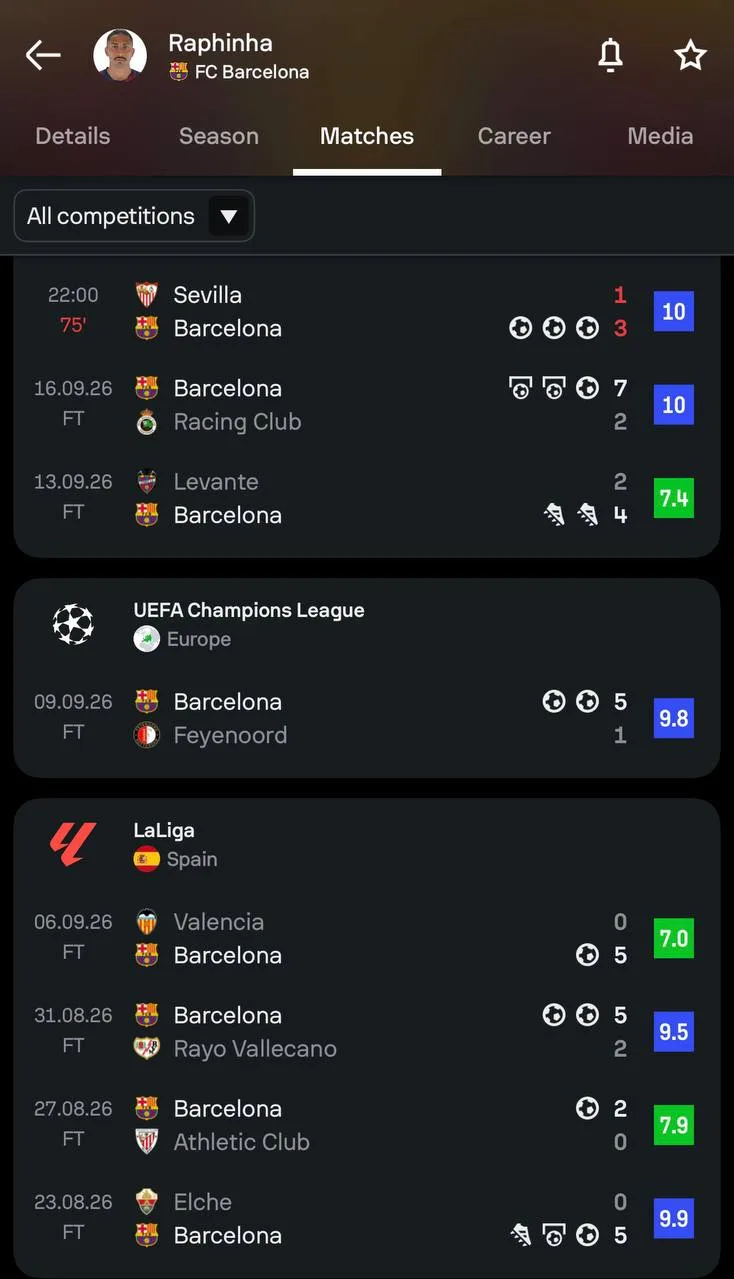Open the UEFA Champions League logo icon

tap(73, 624)
